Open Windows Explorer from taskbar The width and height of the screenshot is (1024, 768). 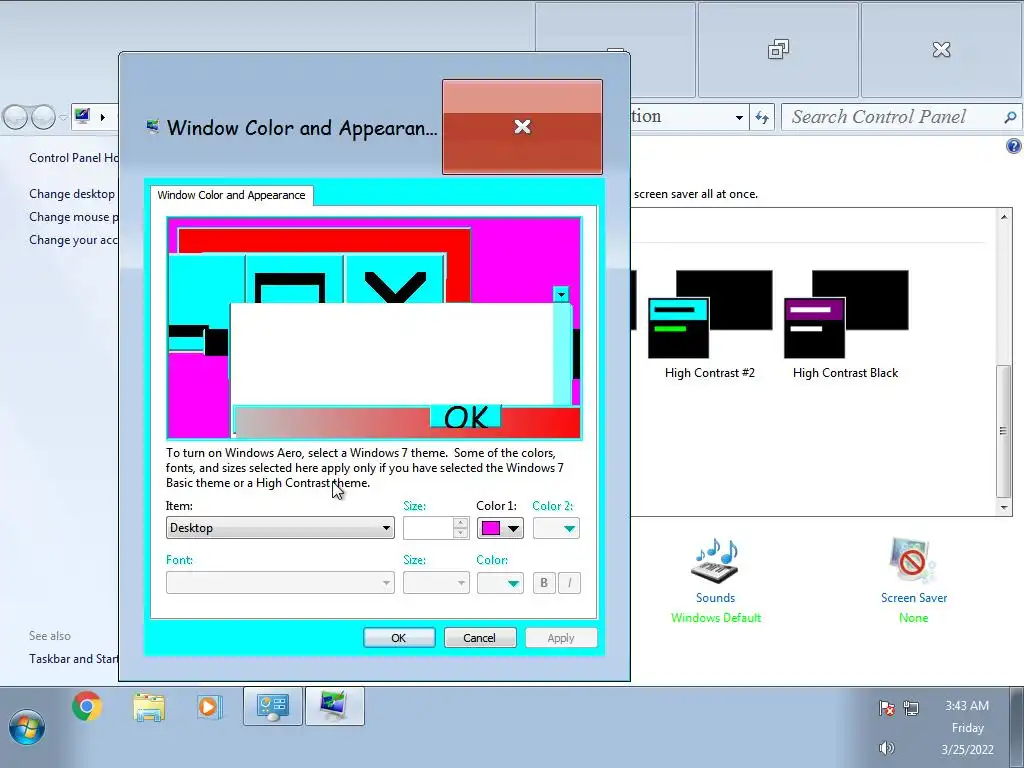[x=149, y=707]
